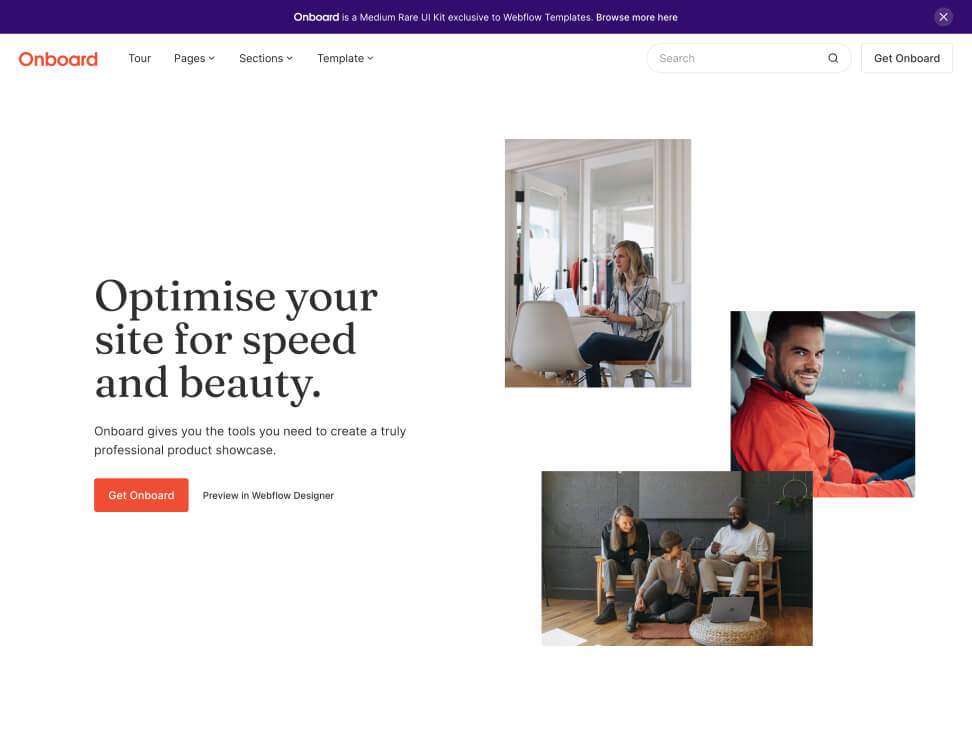Follow the Browse more here banner link
Screen dimensions: 972x729
click(637, 17)
